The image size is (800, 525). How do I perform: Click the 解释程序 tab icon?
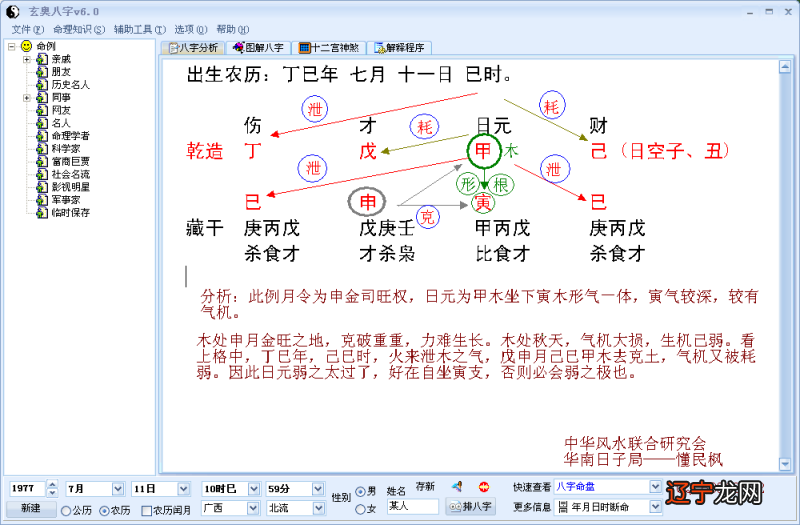(380, 47)
